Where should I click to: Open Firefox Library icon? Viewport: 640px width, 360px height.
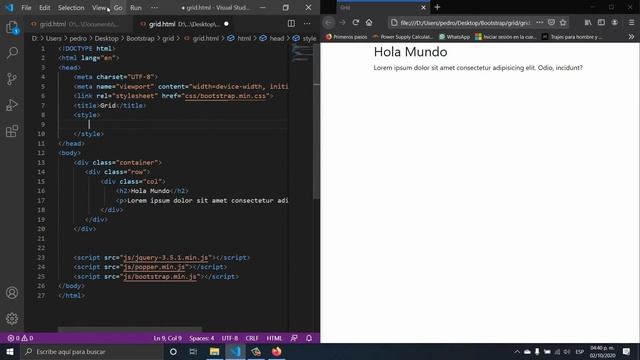(x=588, y=22)
